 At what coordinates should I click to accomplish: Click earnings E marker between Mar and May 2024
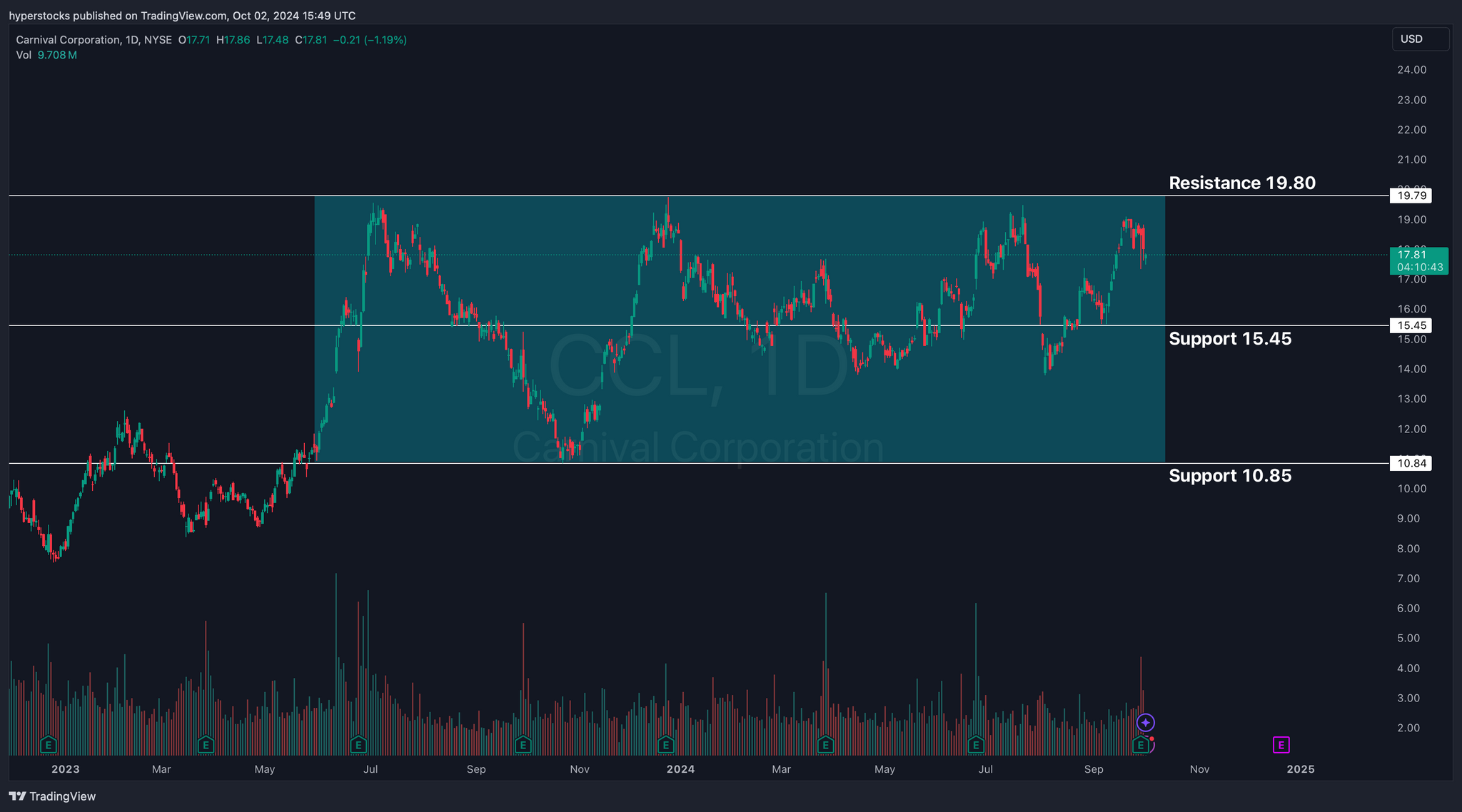coord(825,745)
